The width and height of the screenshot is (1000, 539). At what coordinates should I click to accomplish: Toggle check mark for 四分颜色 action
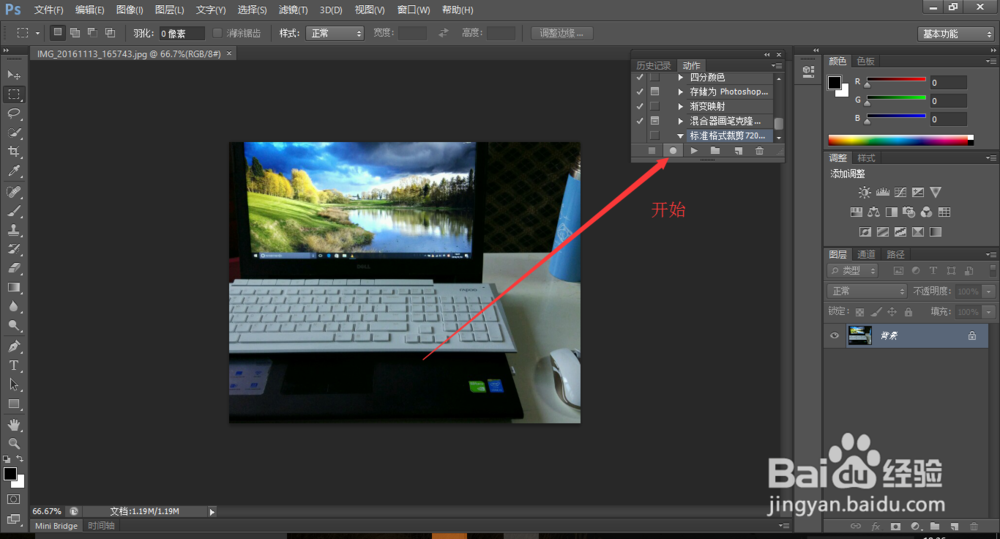640,77
